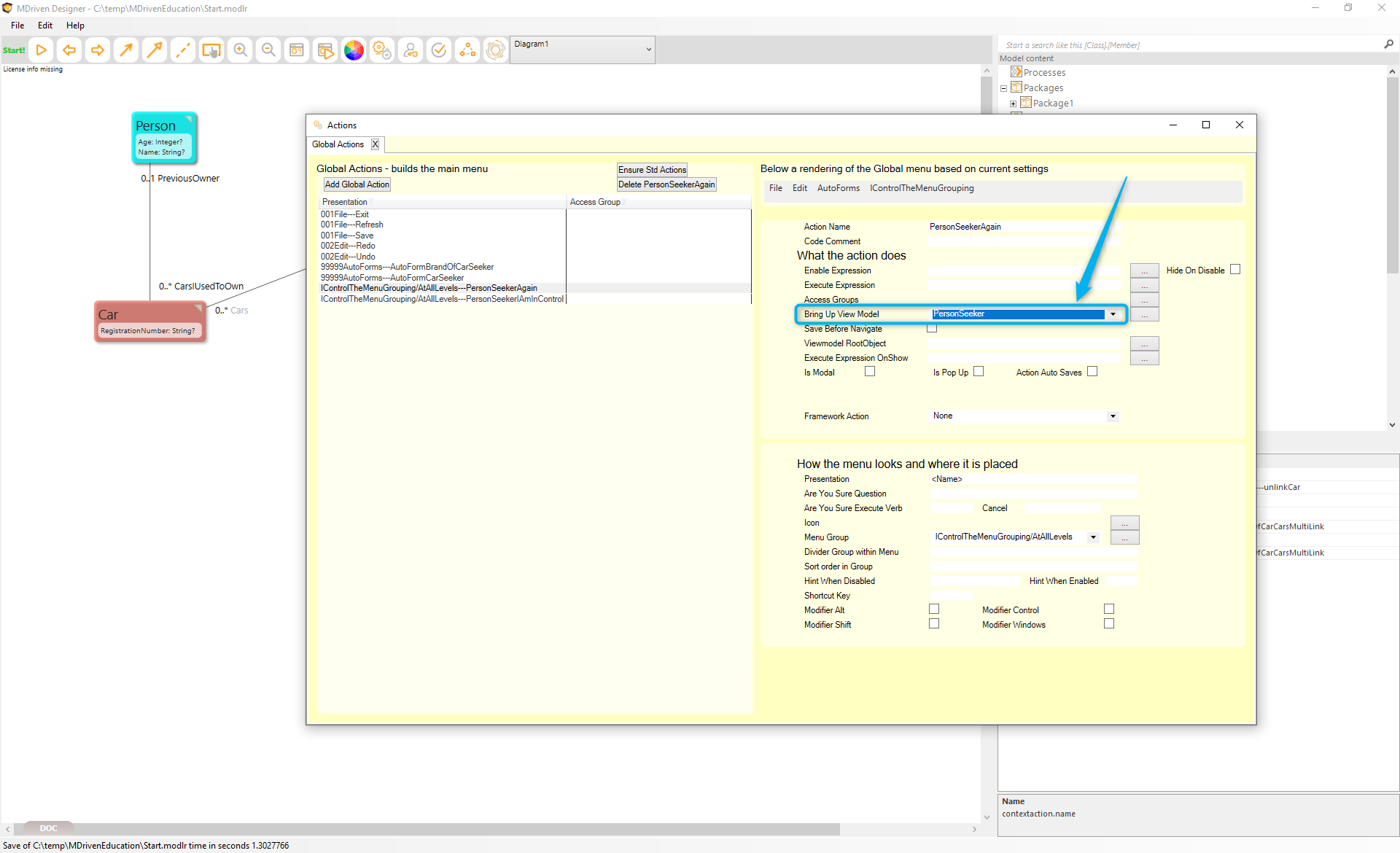1400x853 pixels.
Task: Expand the Package1 tree node
Action: coord(1013,104)
